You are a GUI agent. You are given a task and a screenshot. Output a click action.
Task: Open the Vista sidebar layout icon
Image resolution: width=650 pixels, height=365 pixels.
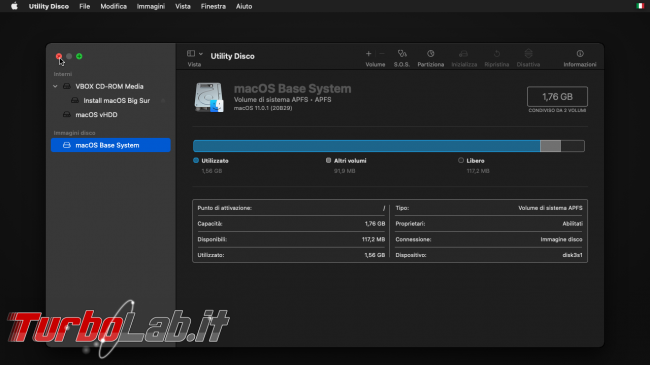pos(191,54)
